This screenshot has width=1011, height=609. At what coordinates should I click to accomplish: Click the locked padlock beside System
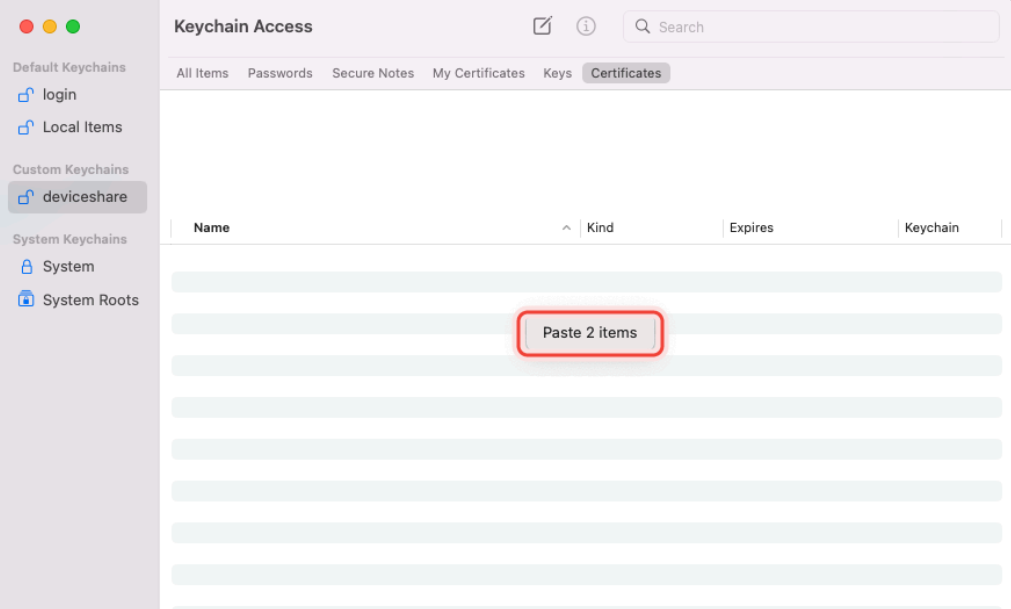click(x=26, y=267)
